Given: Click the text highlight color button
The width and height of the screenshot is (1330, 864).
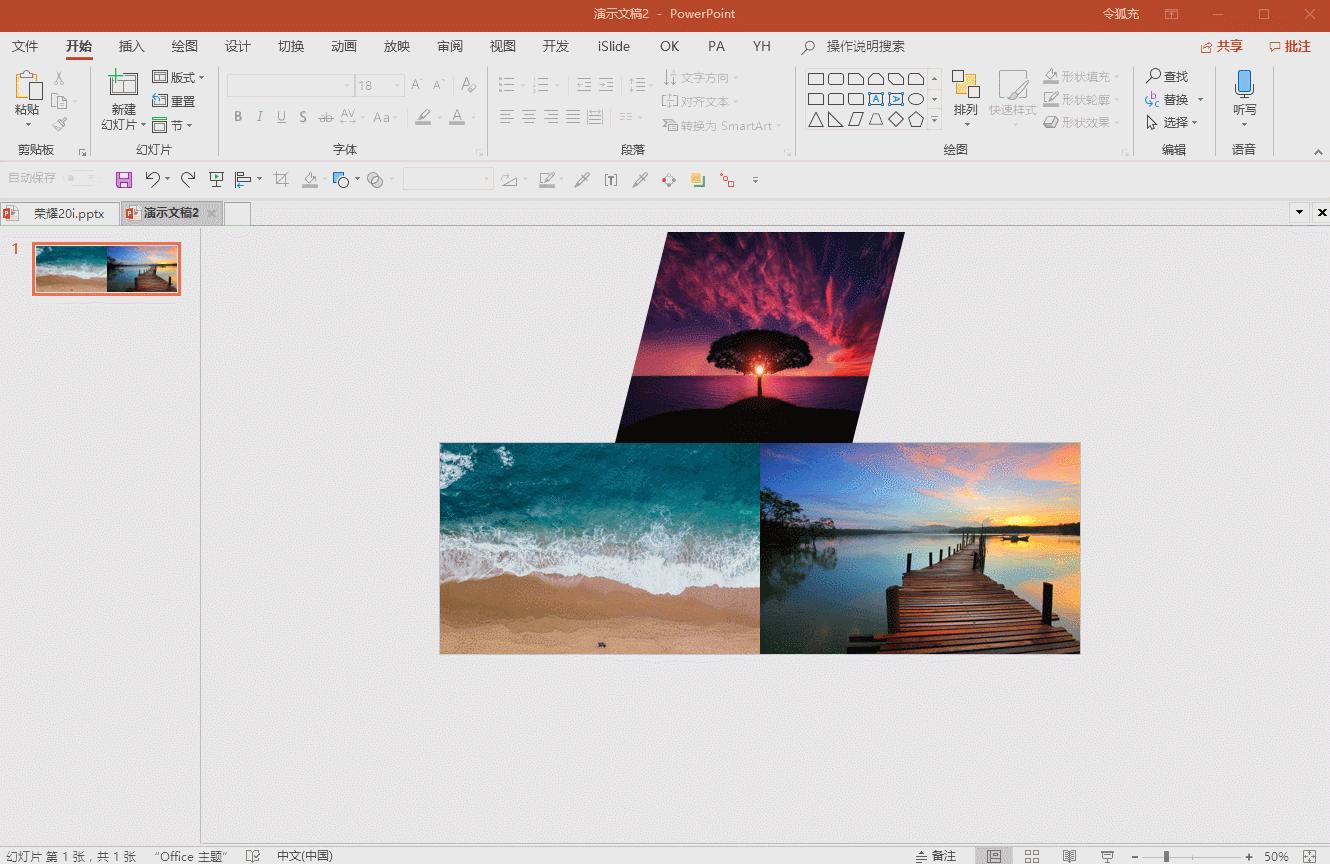Looking at the screenshot, I should point(423,117).
